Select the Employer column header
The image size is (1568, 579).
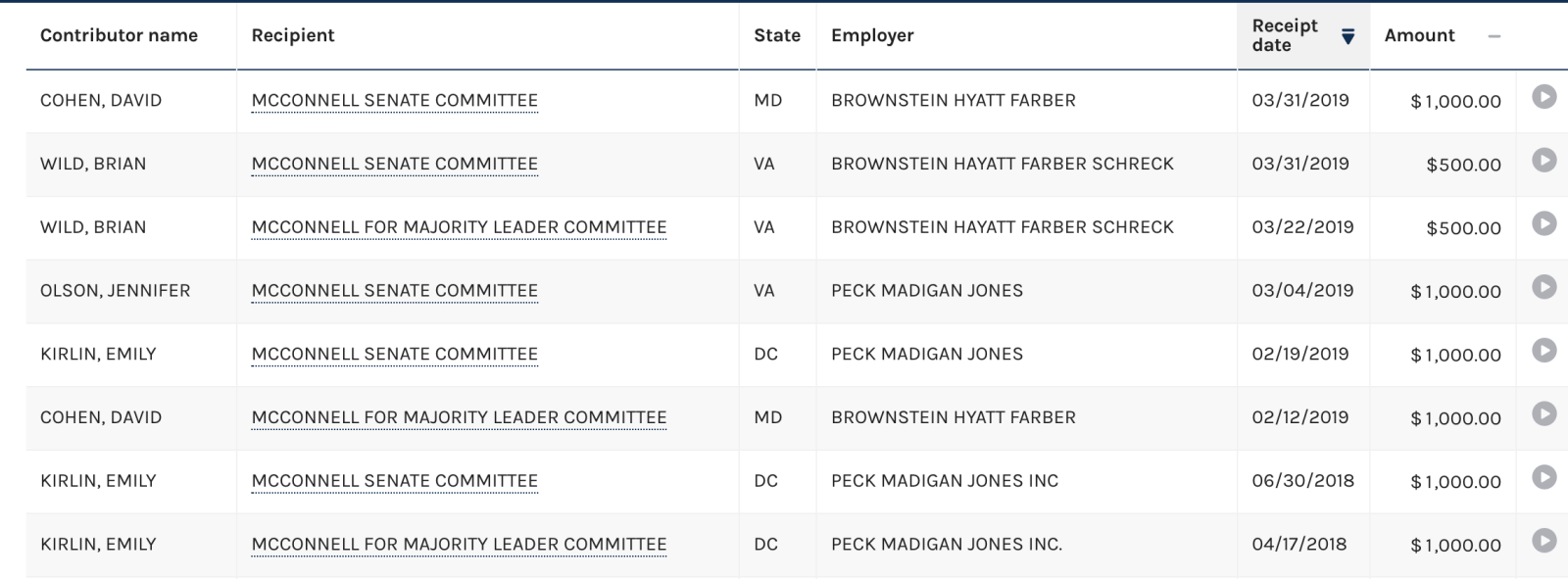872,35
